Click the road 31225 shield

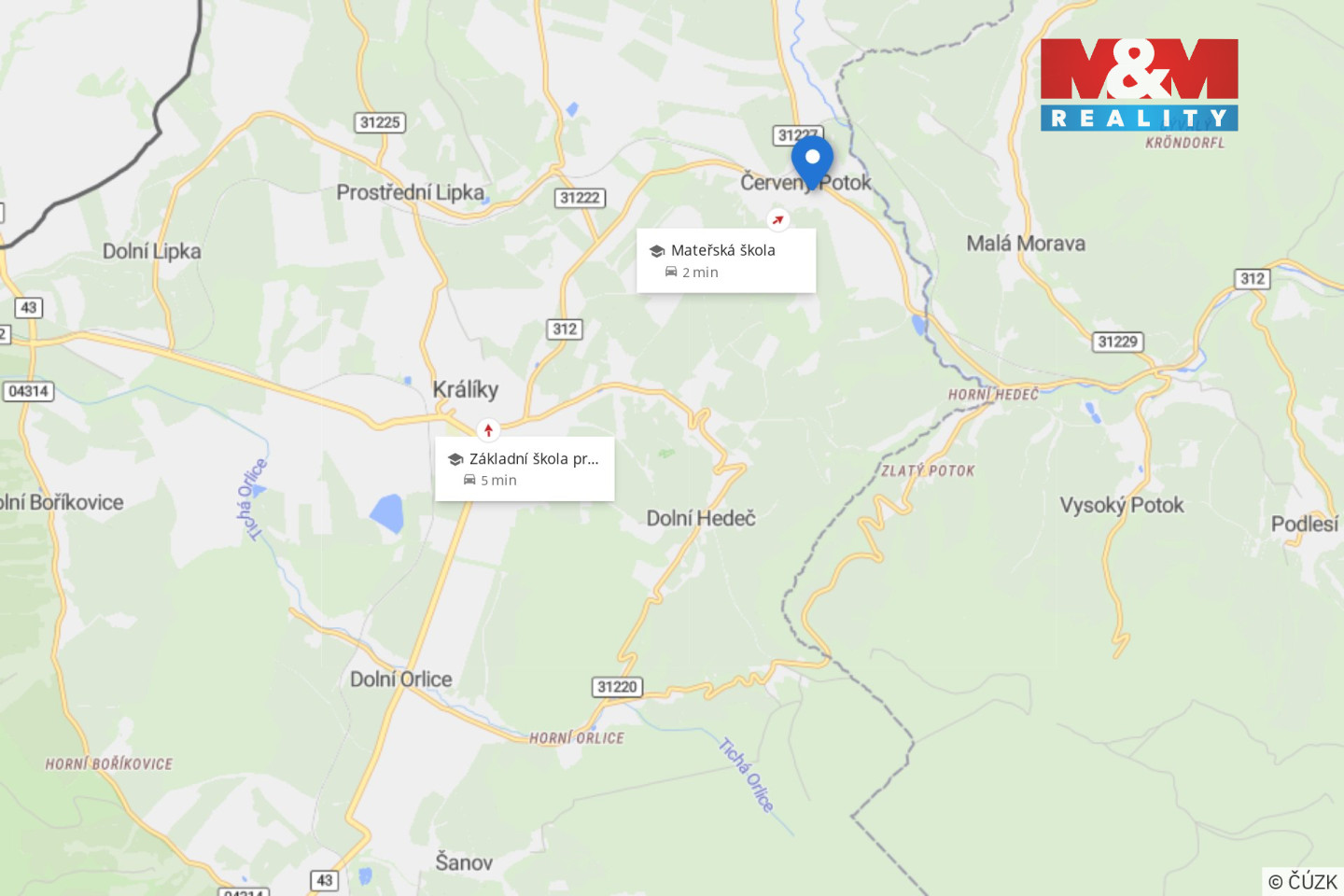point(381,122)
